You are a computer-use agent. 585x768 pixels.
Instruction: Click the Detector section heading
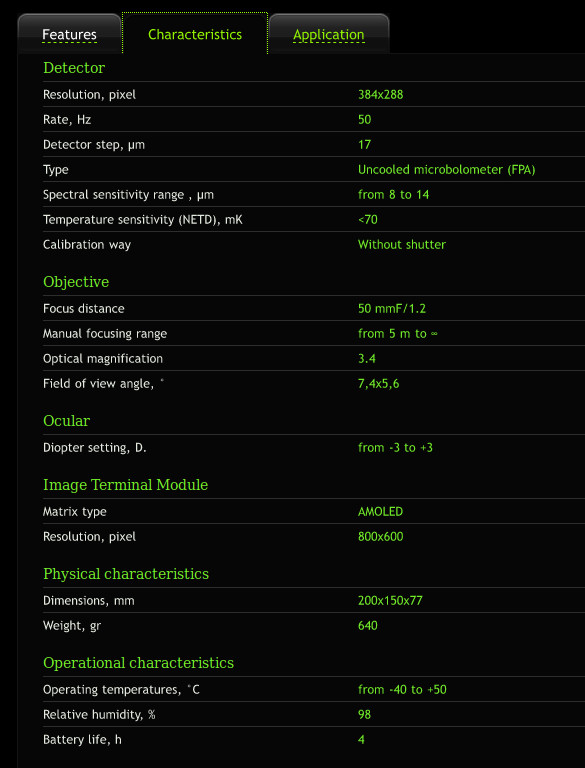[74, 68]
